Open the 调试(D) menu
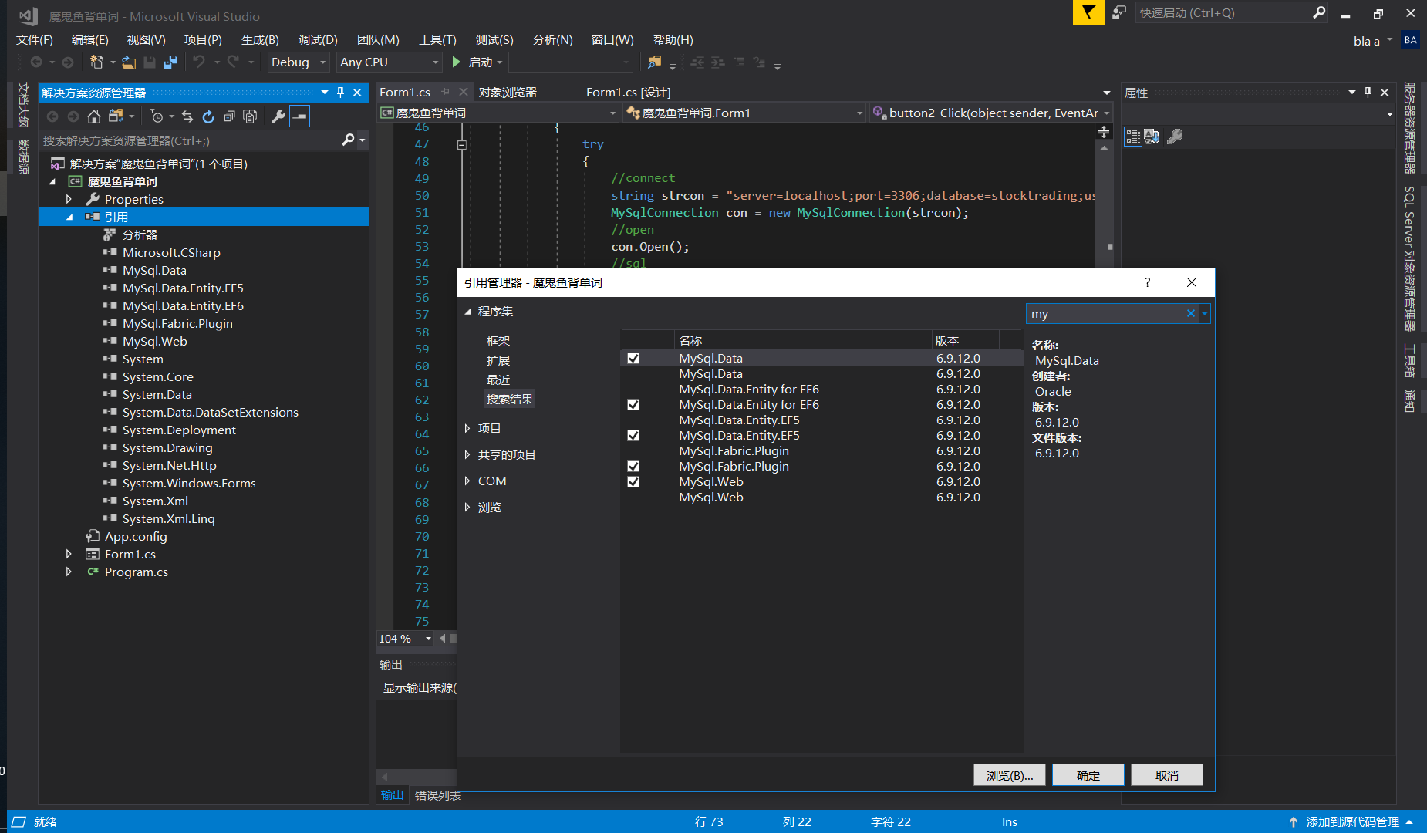Image resolution: width=1427 pixels, height=840 pixels. pyautogui.click(x=318, y=39)
